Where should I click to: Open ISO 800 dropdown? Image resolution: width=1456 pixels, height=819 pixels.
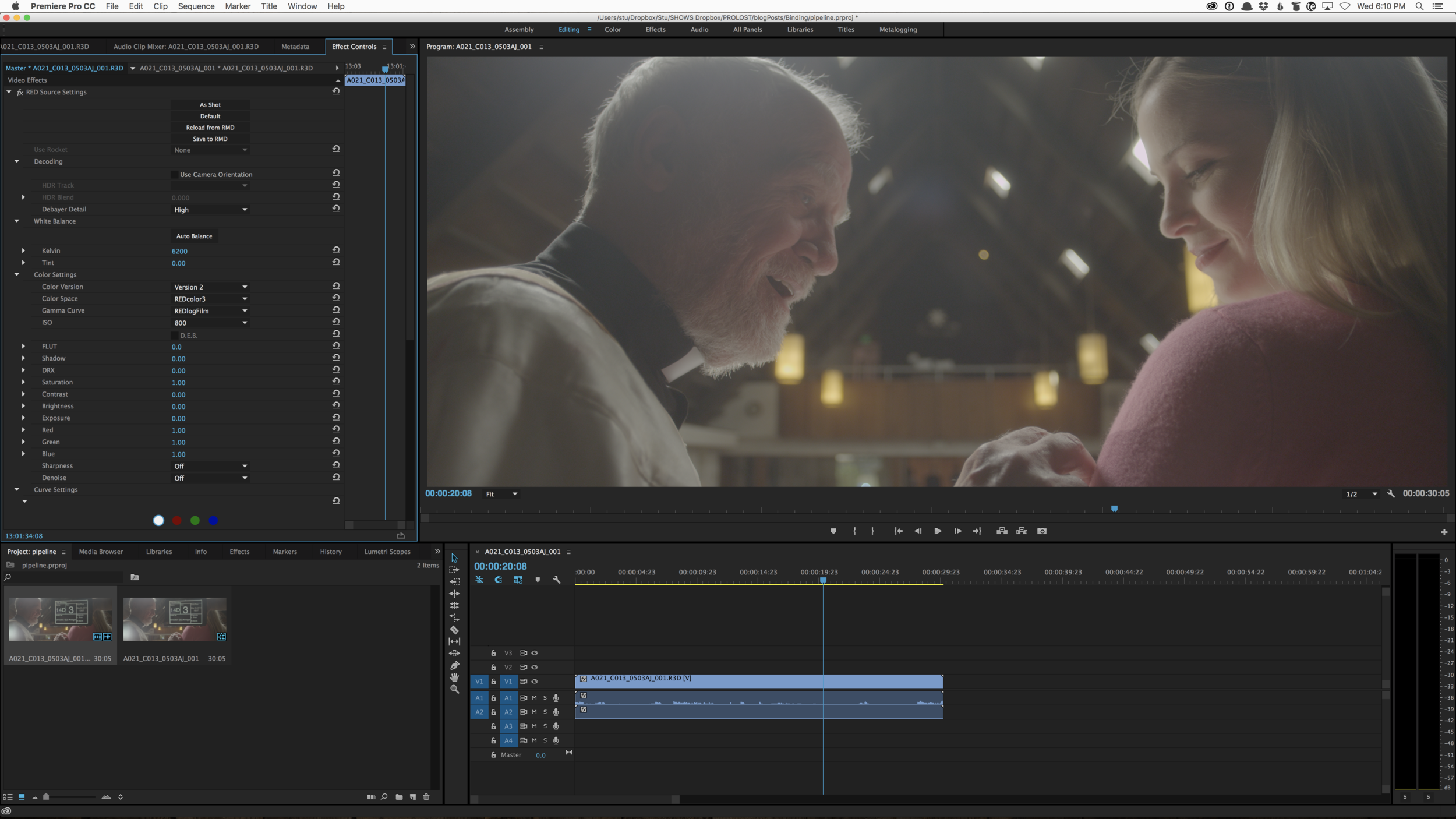pos(210,323)
